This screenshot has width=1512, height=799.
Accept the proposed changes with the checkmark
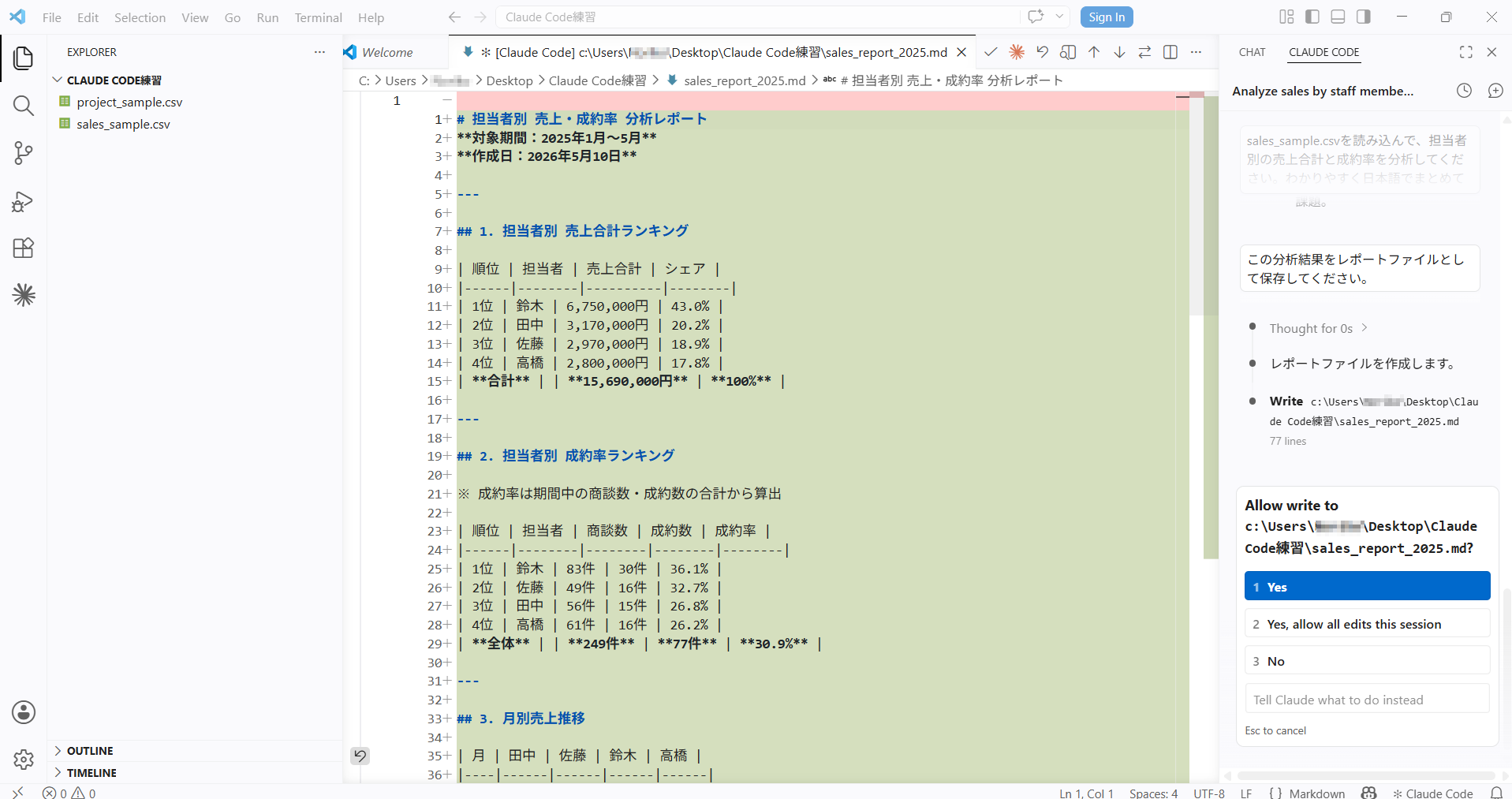coord(991,52)
